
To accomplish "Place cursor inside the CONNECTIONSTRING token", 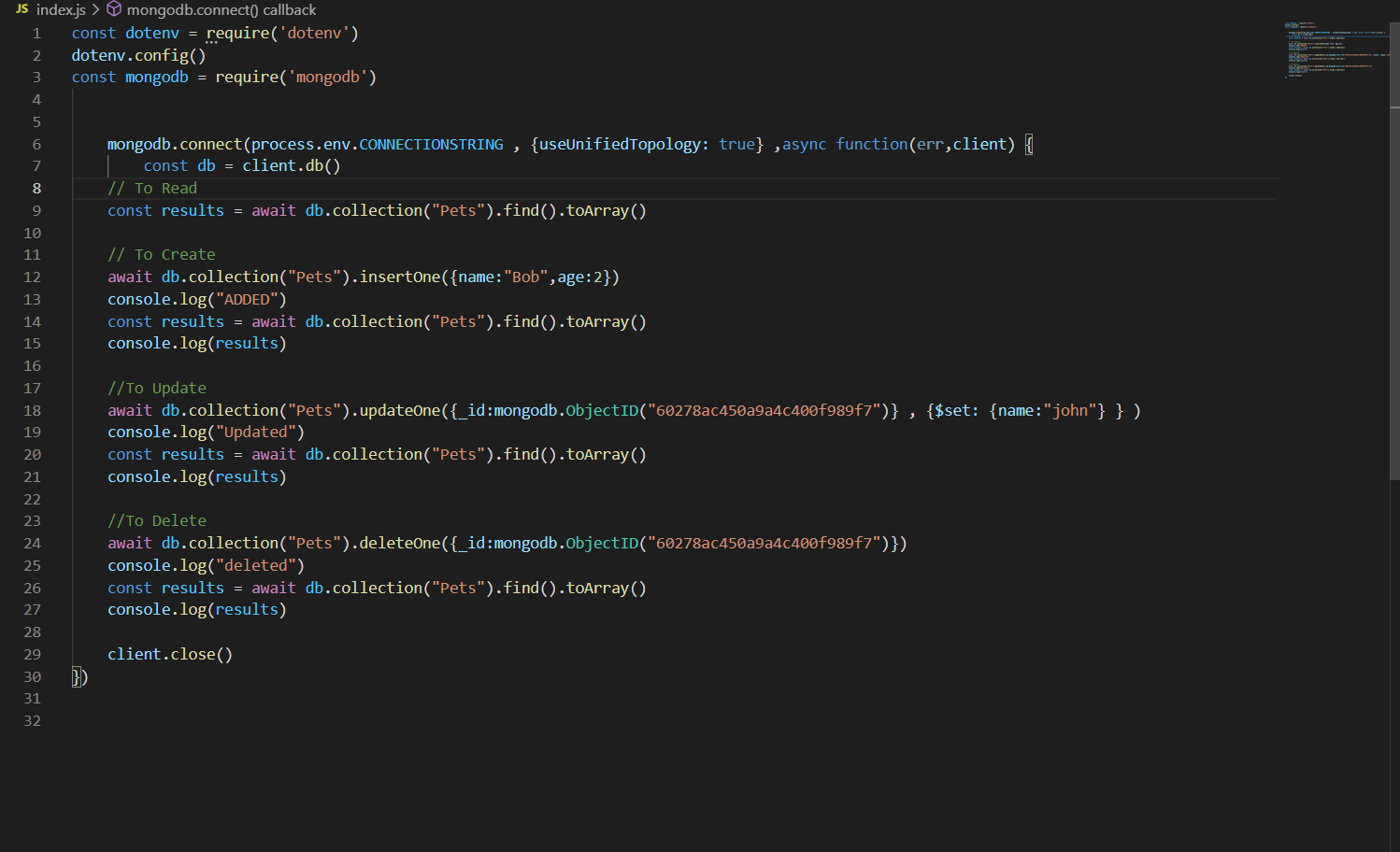I will pos(431,144).
